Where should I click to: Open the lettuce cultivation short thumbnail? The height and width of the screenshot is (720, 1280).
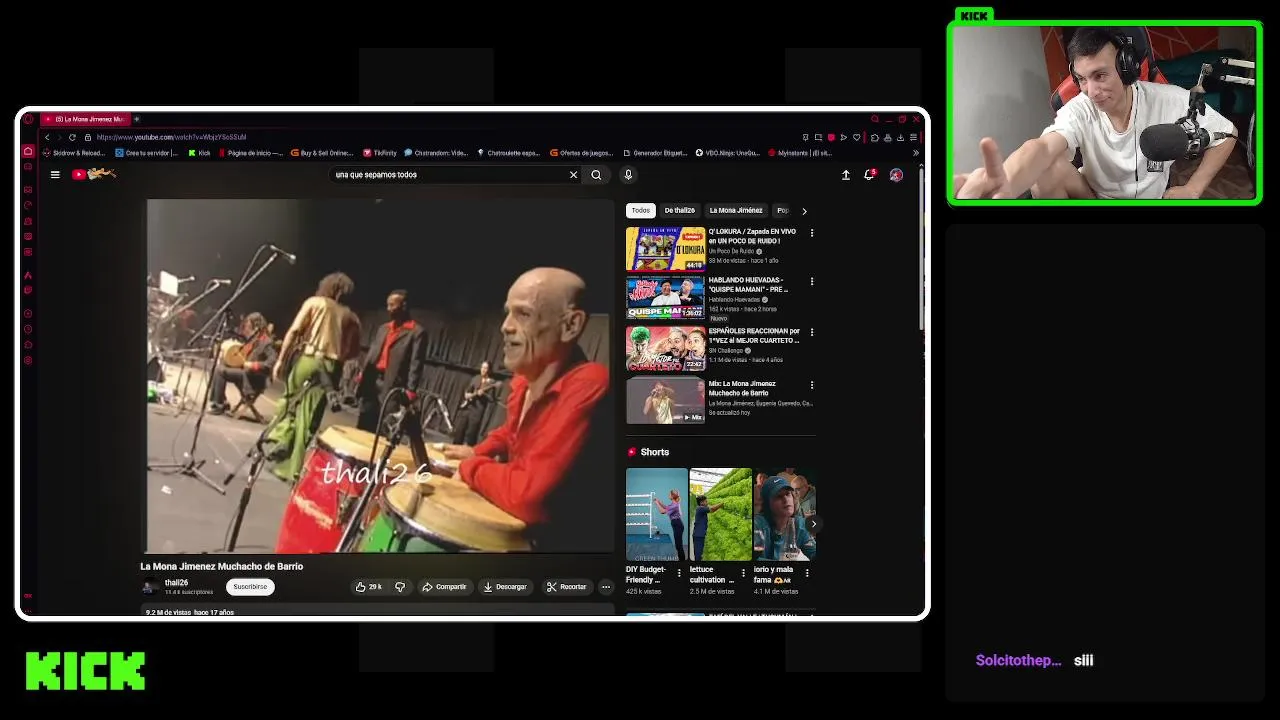[720, 514]
